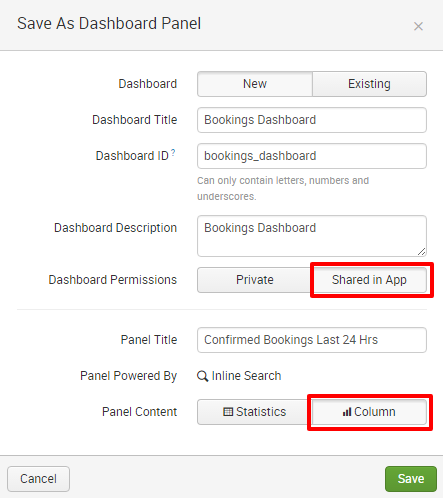Select the Statistics table icon
The image size is (443, 498).
point(228,412)
